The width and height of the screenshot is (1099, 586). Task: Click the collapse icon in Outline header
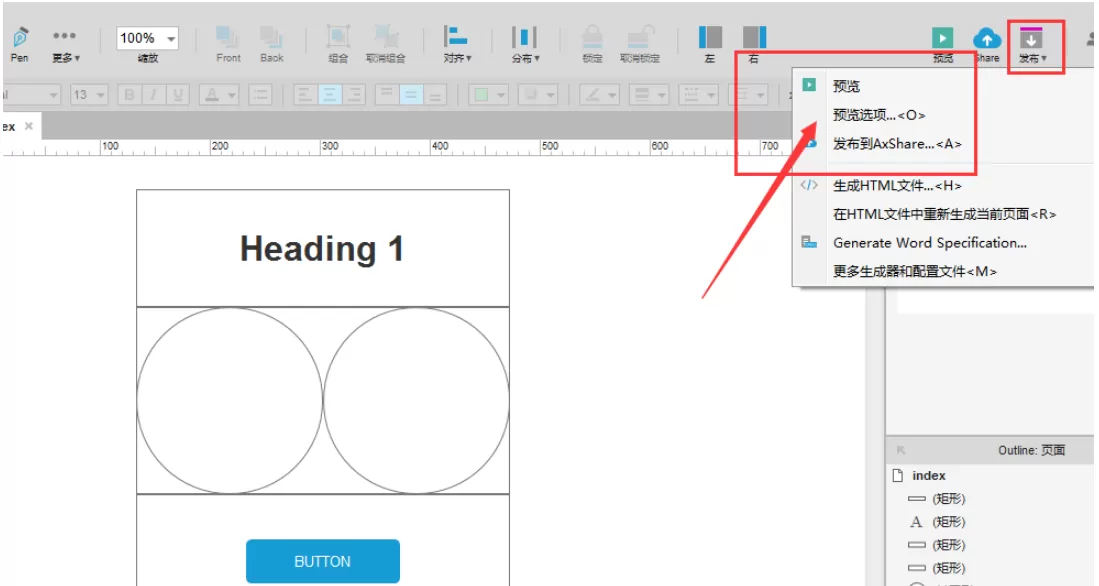(901, 450)
